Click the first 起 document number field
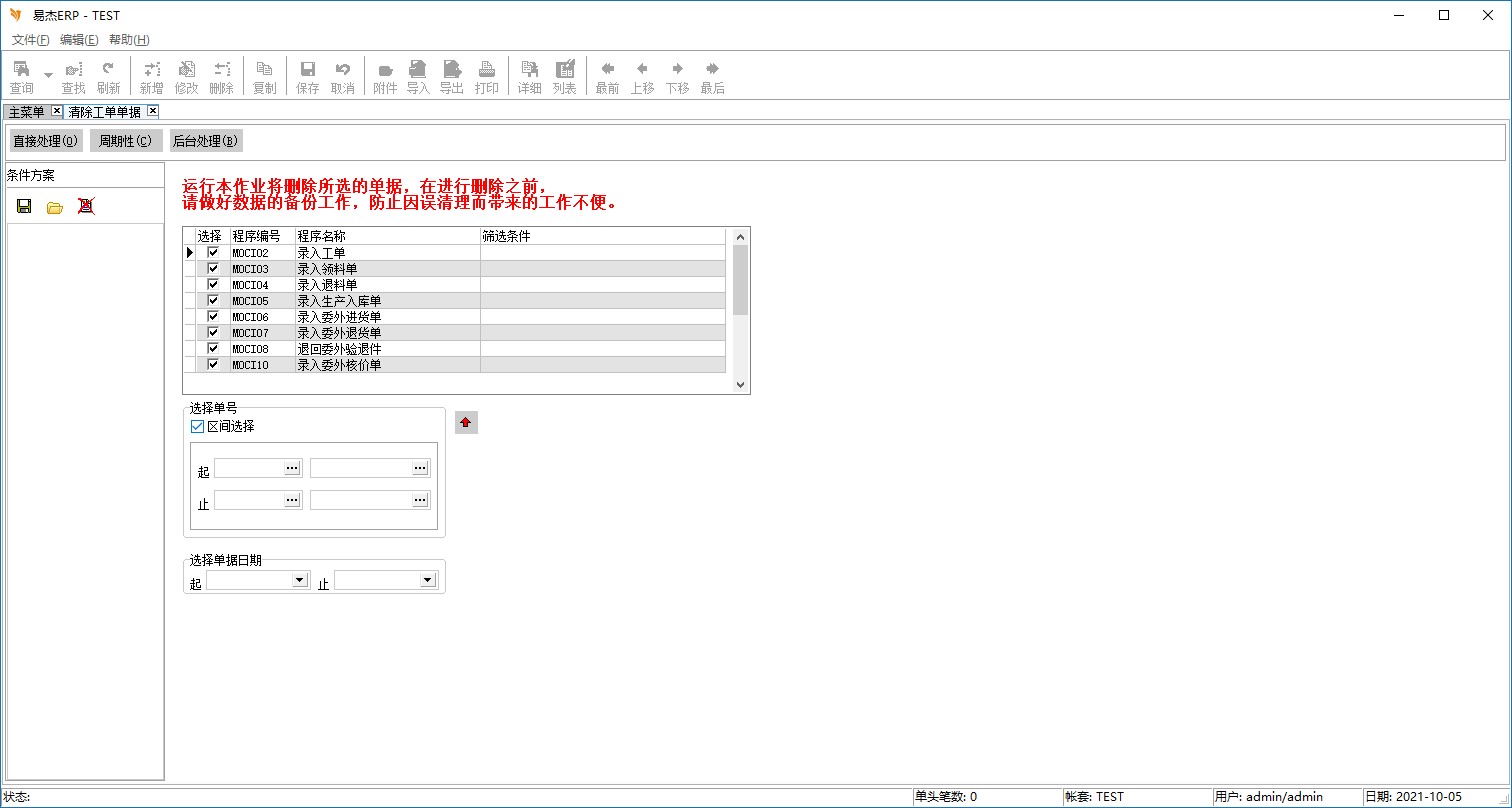This screenshot has width=1512, height=808. (x=249, y=468)
